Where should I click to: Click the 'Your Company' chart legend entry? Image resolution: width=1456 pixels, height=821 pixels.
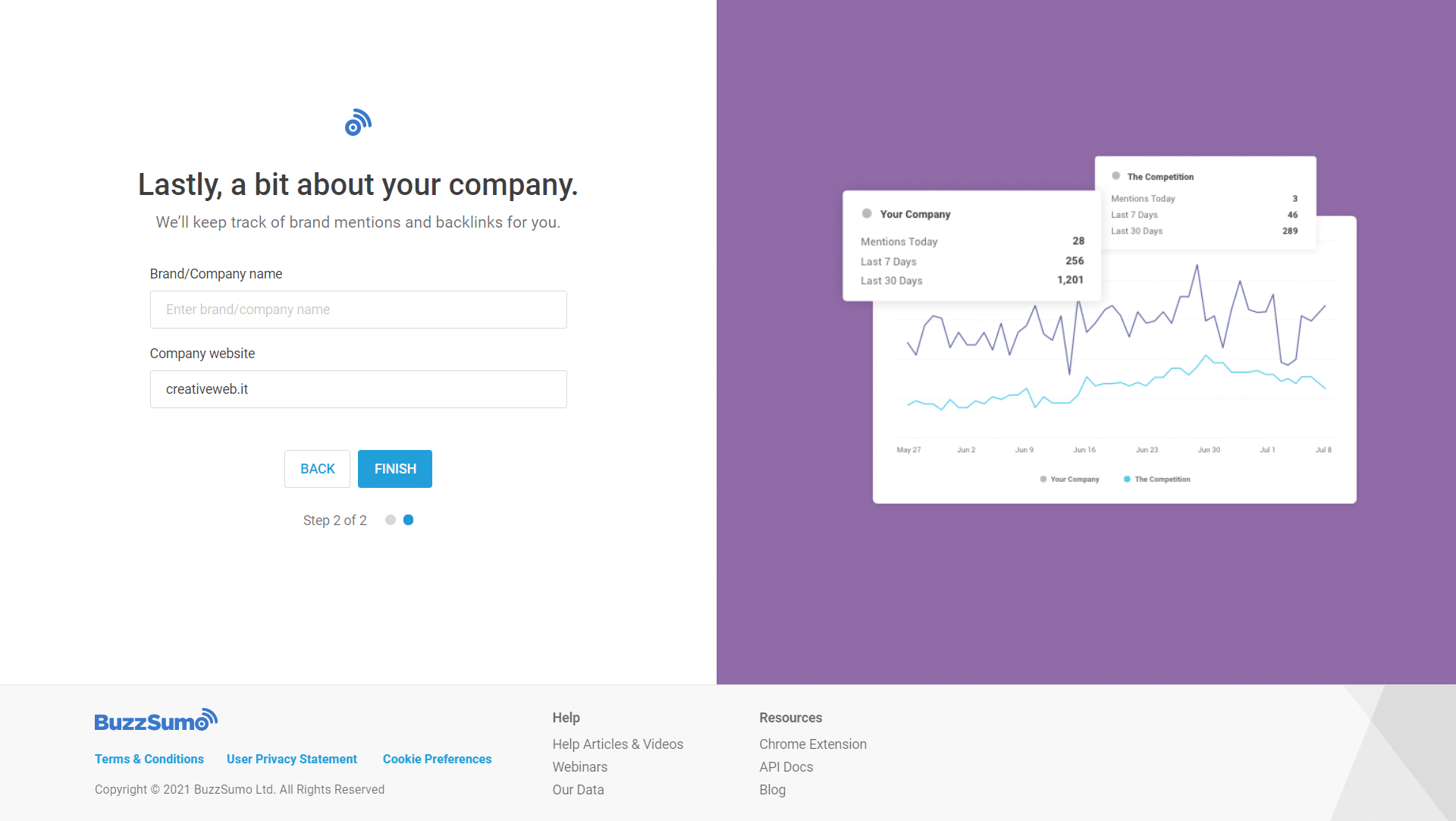coord(1070,480)
